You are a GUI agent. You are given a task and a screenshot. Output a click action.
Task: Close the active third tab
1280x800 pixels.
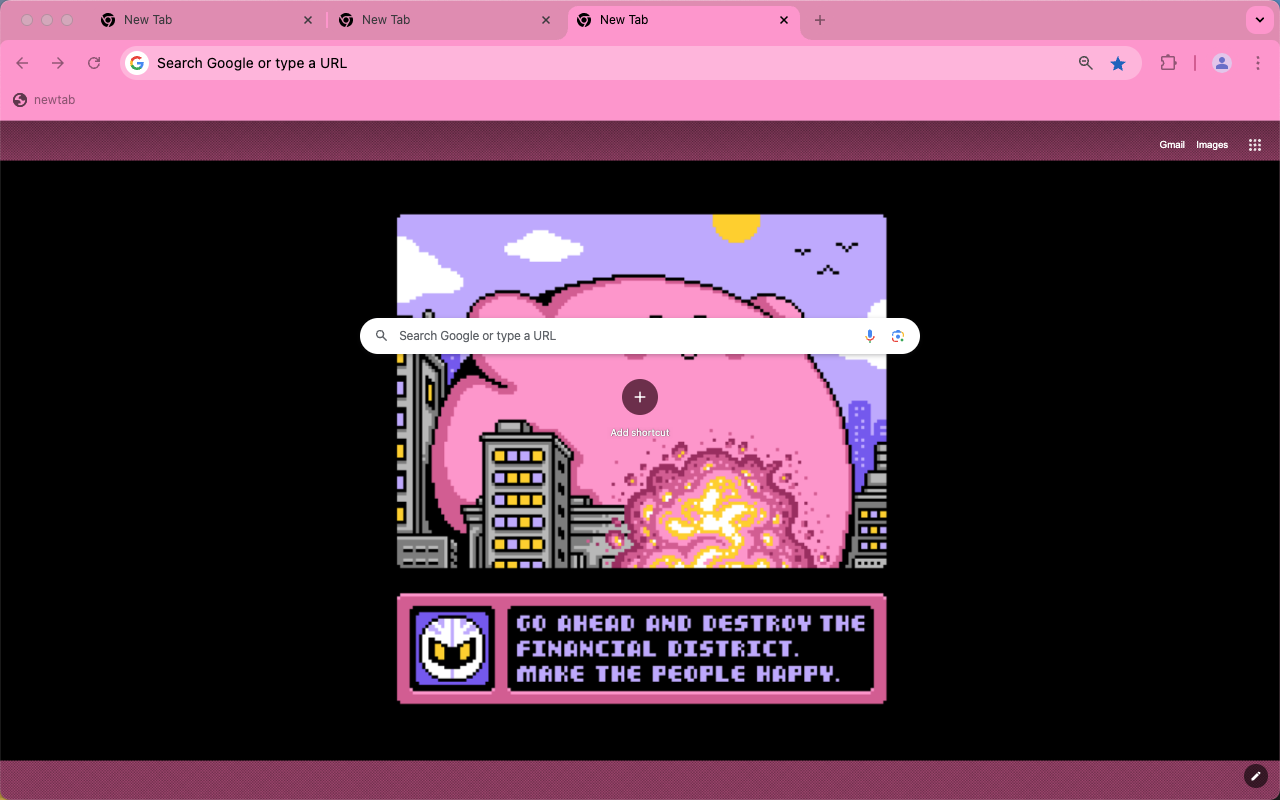point(784,20)
